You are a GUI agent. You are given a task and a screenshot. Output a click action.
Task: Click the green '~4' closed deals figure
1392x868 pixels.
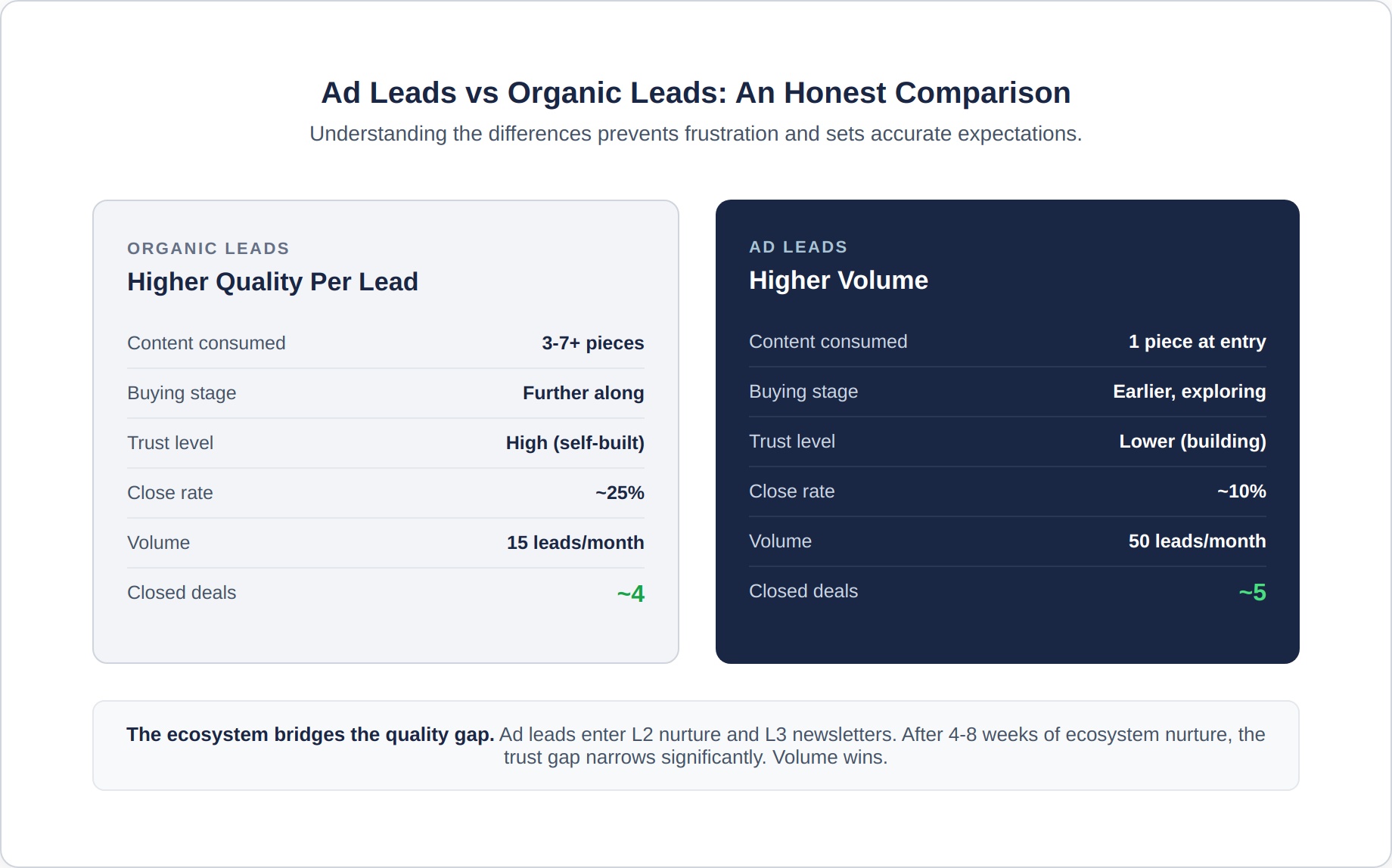(630, 594)
